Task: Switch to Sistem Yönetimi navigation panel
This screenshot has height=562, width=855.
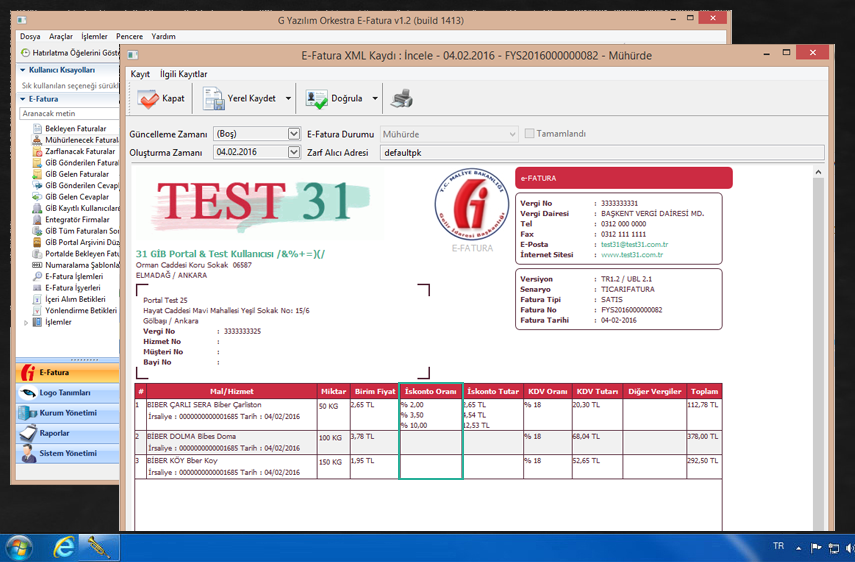Action: pyautogui.click(x=68, y=454)
